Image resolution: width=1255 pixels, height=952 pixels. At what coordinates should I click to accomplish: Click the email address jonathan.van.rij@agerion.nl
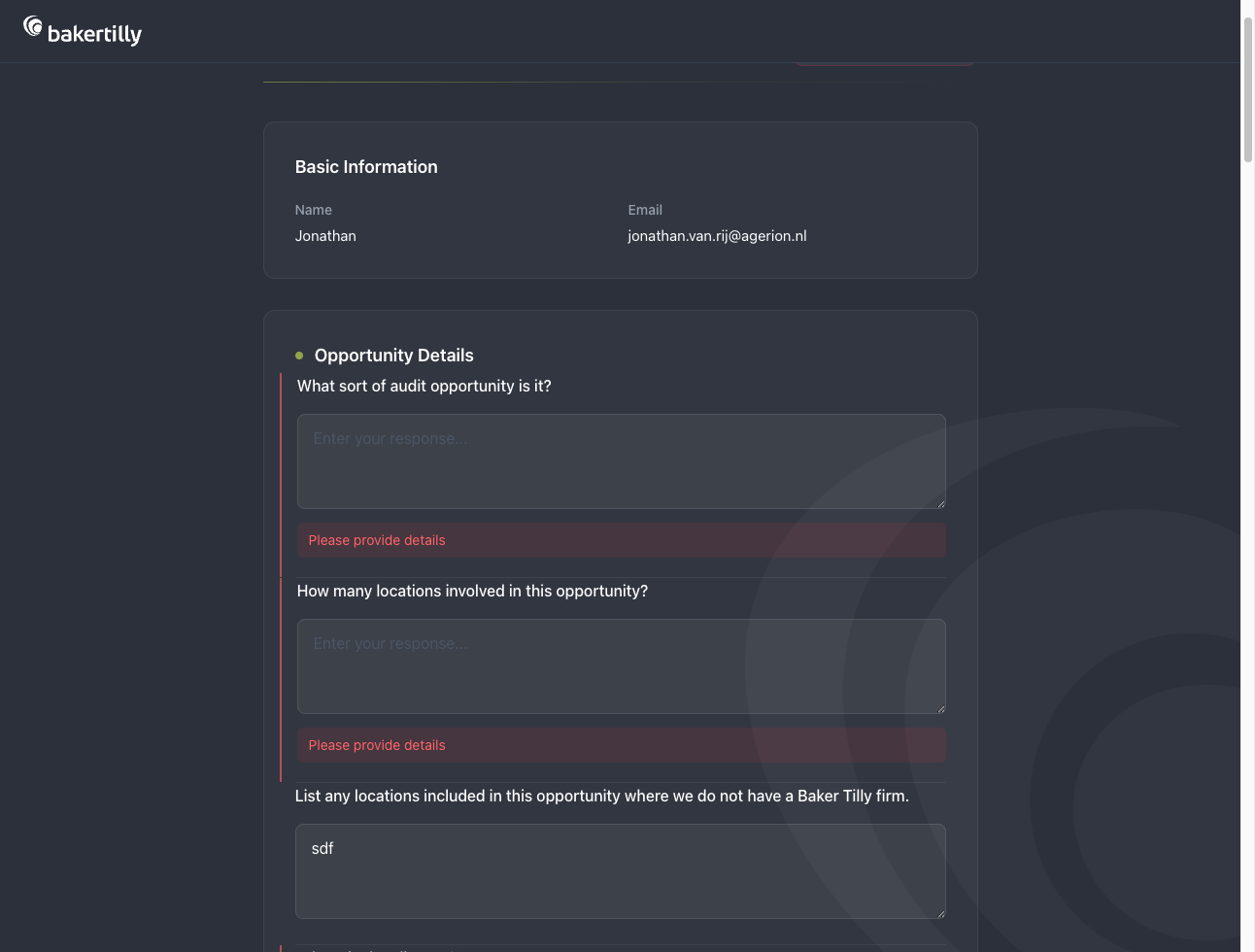coord(717,236)
